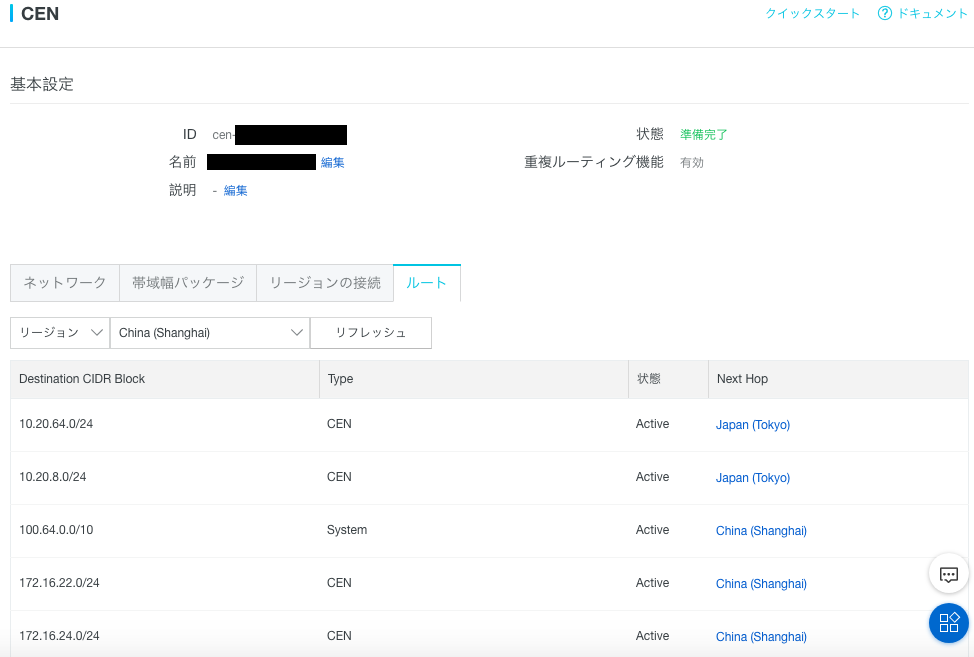This screenshot has width=974, height=657.
Task: Switch to the ネットワーク tab
Action: (x=65, y=283)
